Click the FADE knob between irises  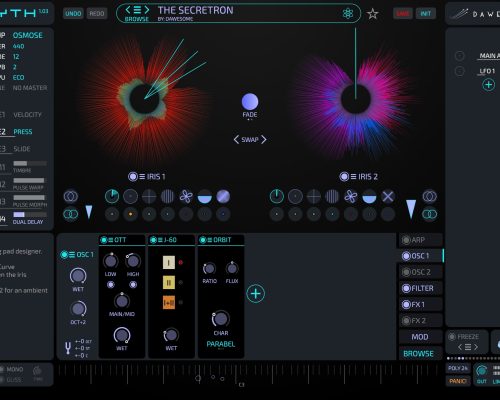coord(250,102)
